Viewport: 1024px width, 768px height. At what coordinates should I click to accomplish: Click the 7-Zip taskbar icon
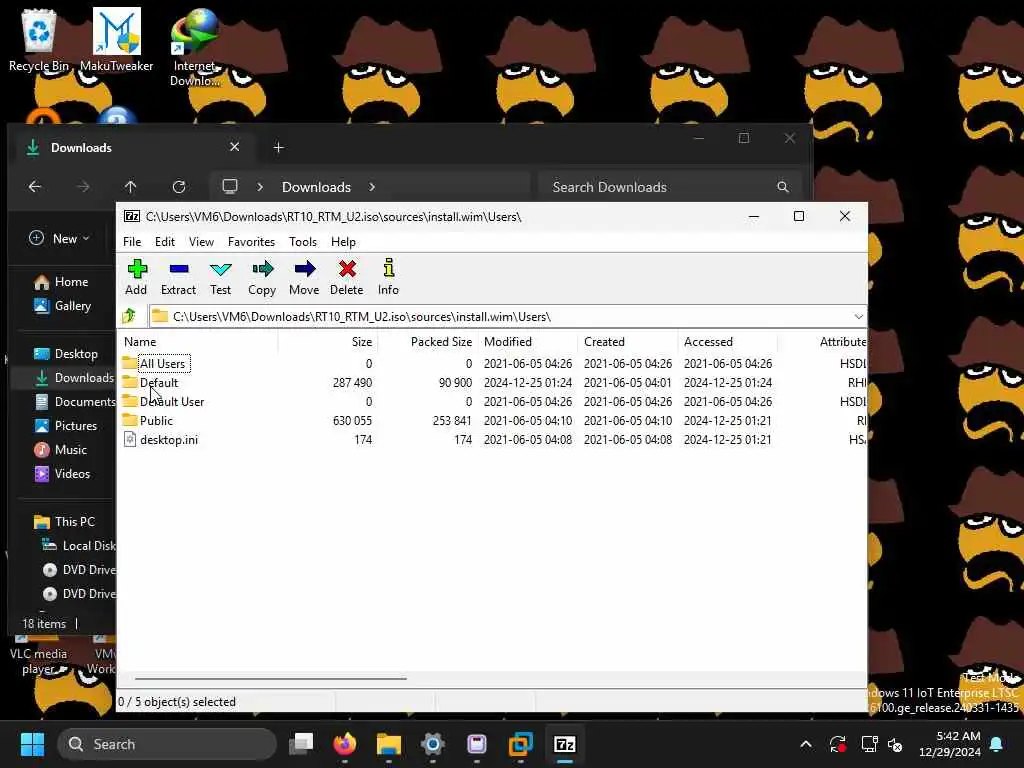pyautogui.click(x=564, y=744)
